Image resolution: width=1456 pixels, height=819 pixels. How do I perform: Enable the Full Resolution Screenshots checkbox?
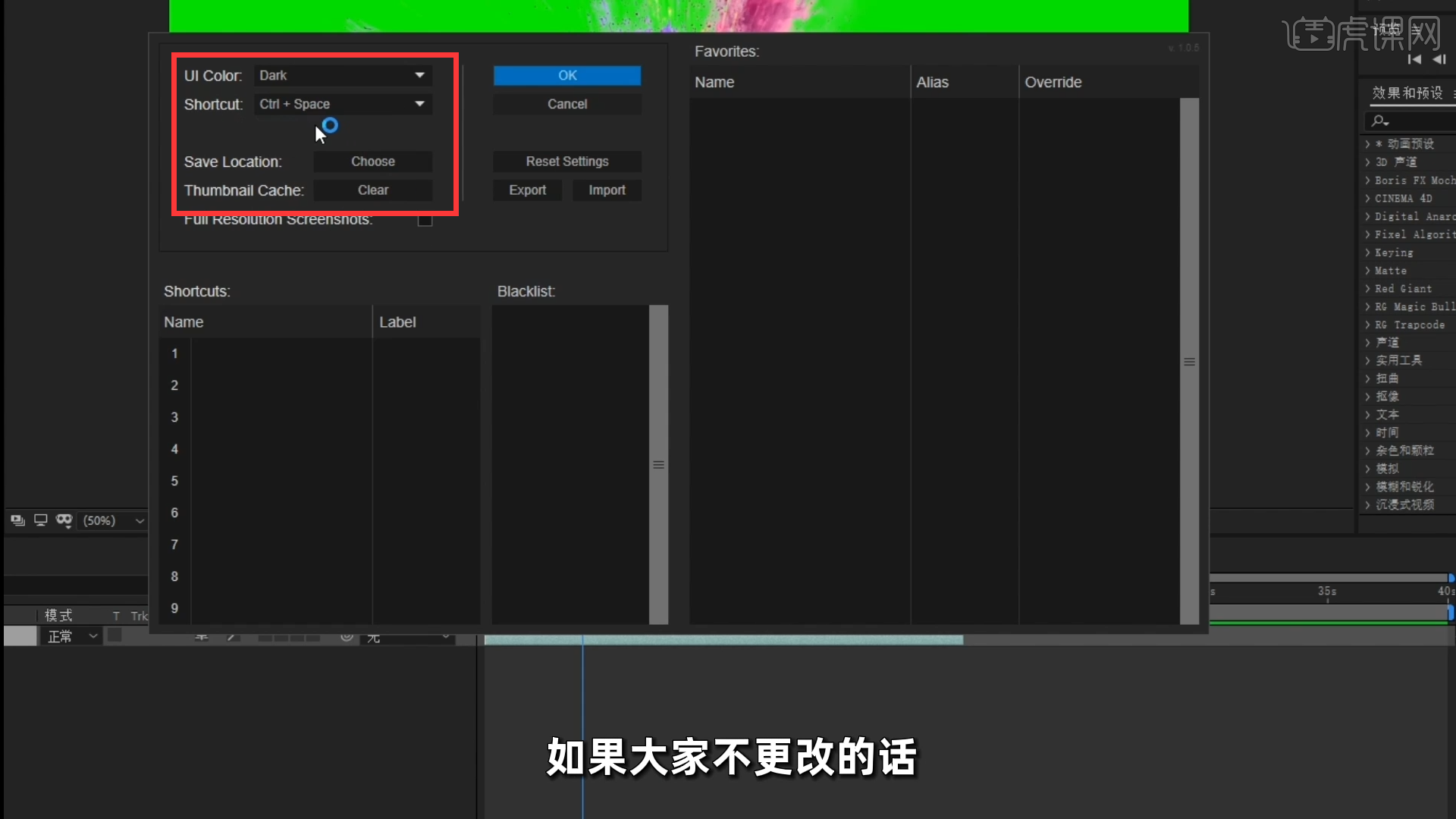click(424, 220)
